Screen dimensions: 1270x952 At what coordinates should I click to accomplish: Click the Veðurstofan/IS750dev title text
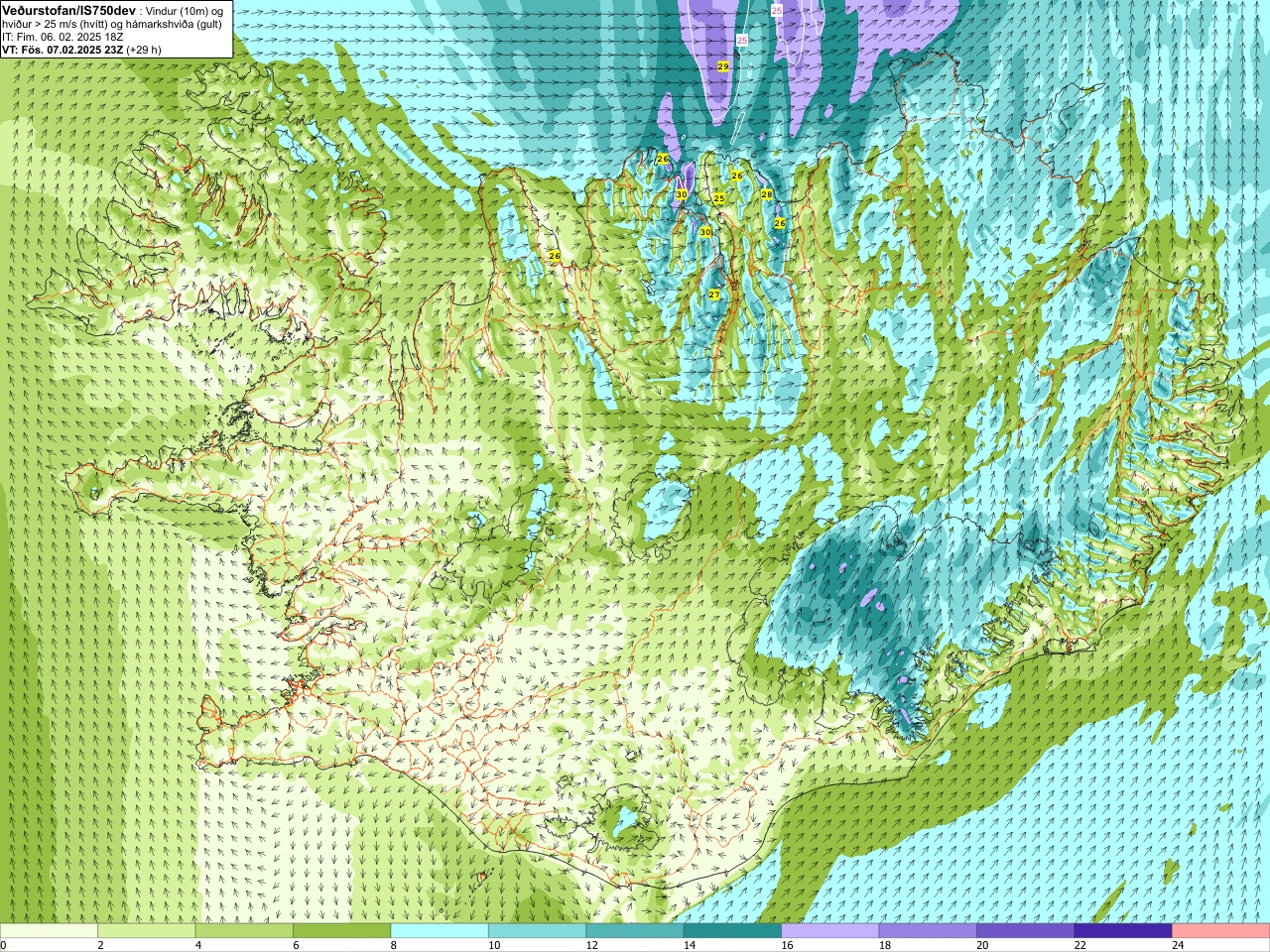click(x=68, y=9)
